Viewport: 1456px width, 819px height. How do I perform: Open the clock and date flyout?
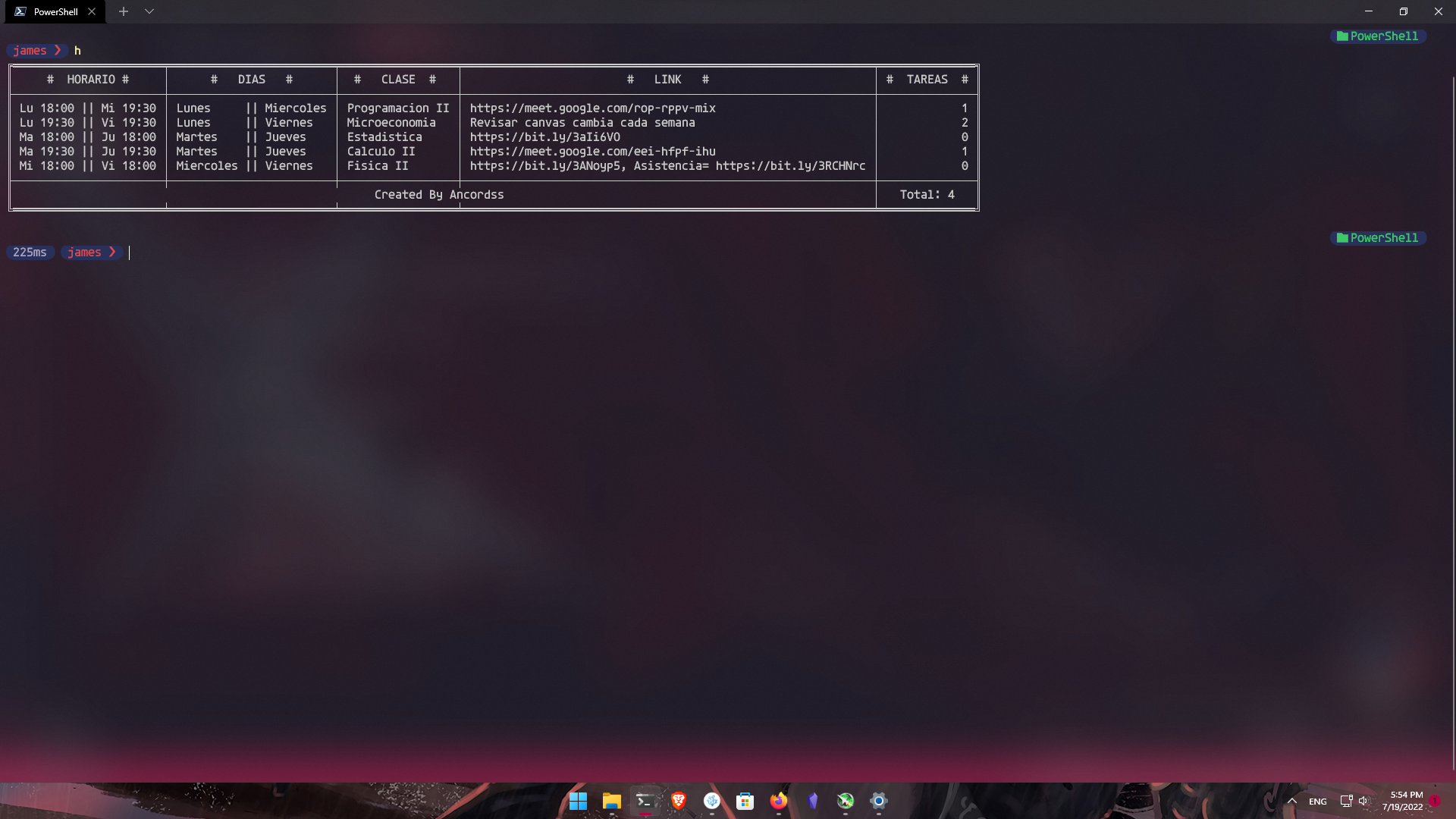coord(1402,801)
